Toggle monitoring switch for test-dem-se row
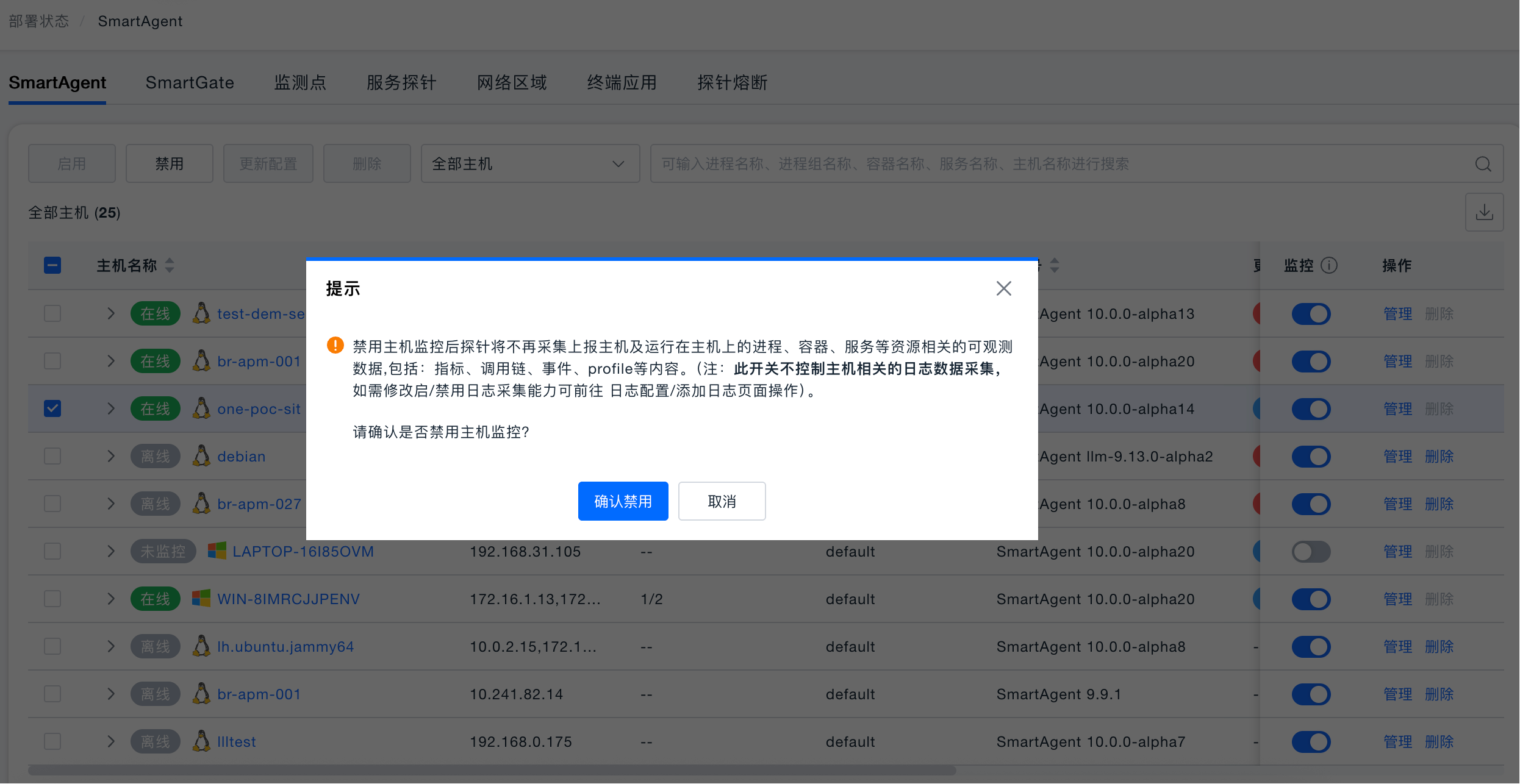 point(1311,313)
